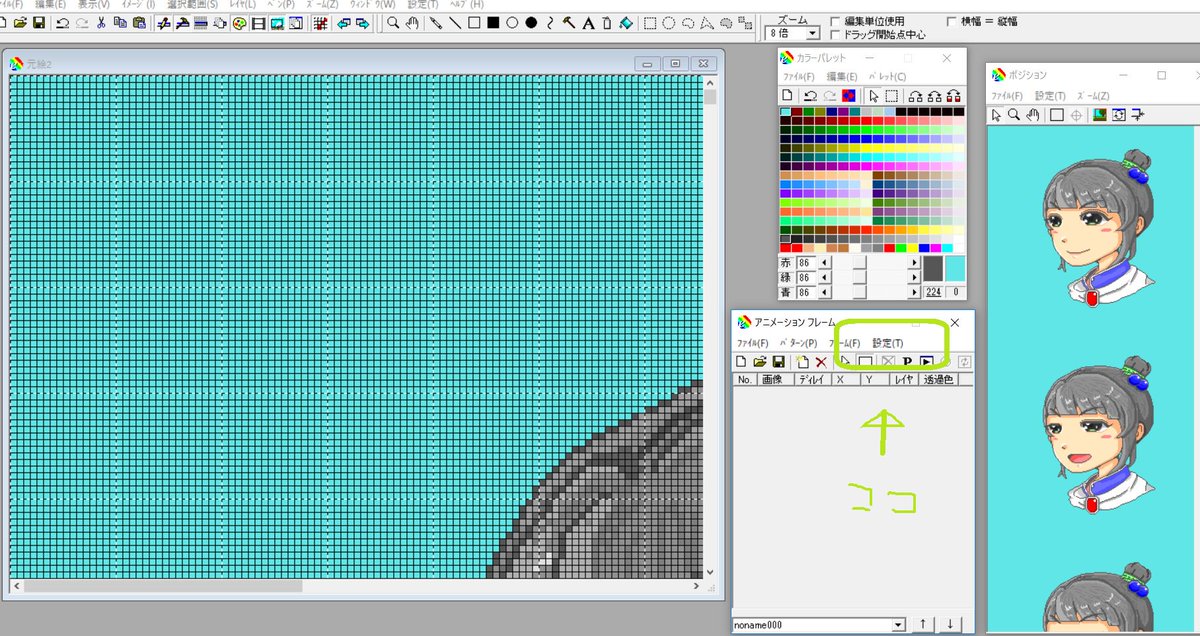Enable 編集単位使用 checkbox

(x=835, y=20)
